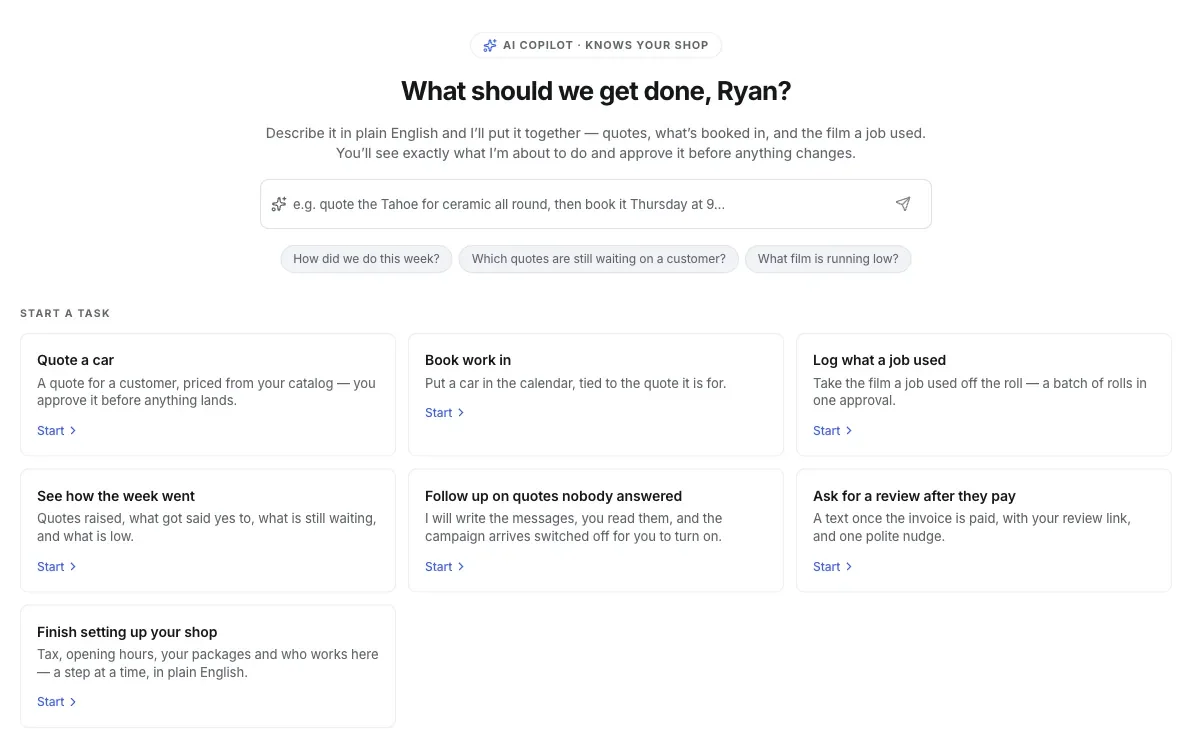This screenshot has height=740, width=1200.
Task: Click the 'Quote a car' card title
Action: tap(76, 360)
